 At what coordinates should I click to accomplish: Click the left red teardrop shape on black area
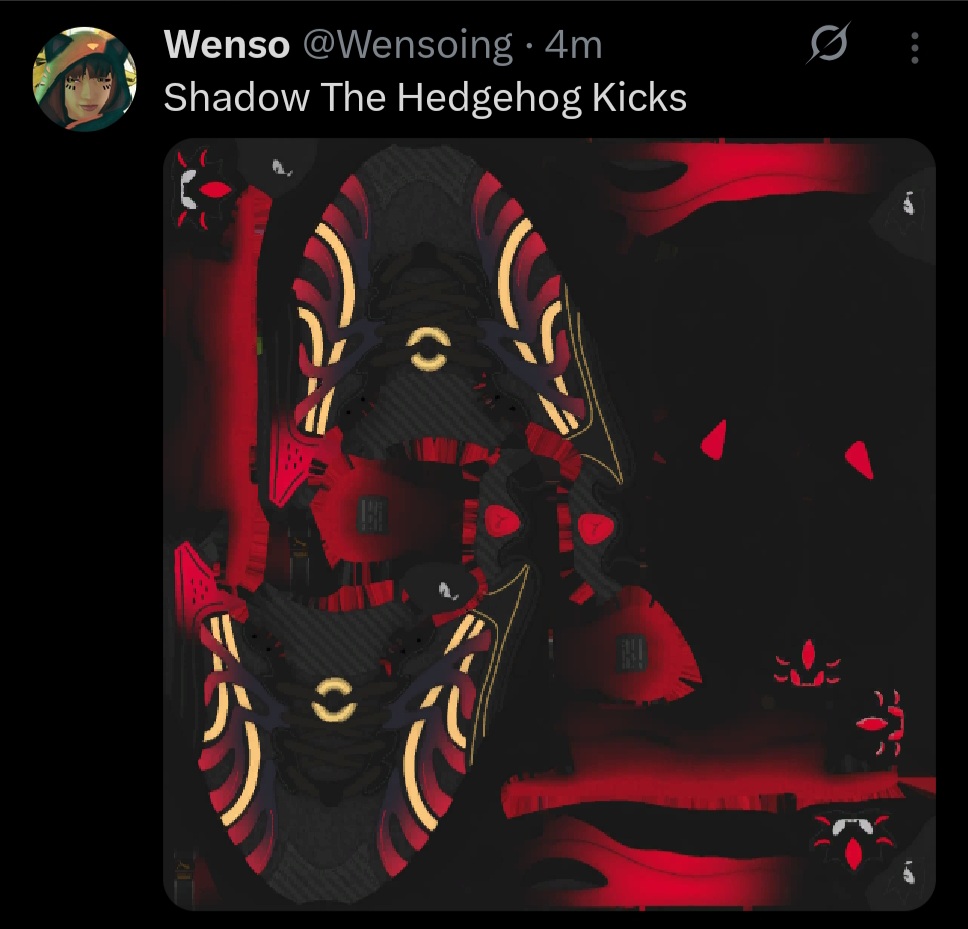coord(714,440)
